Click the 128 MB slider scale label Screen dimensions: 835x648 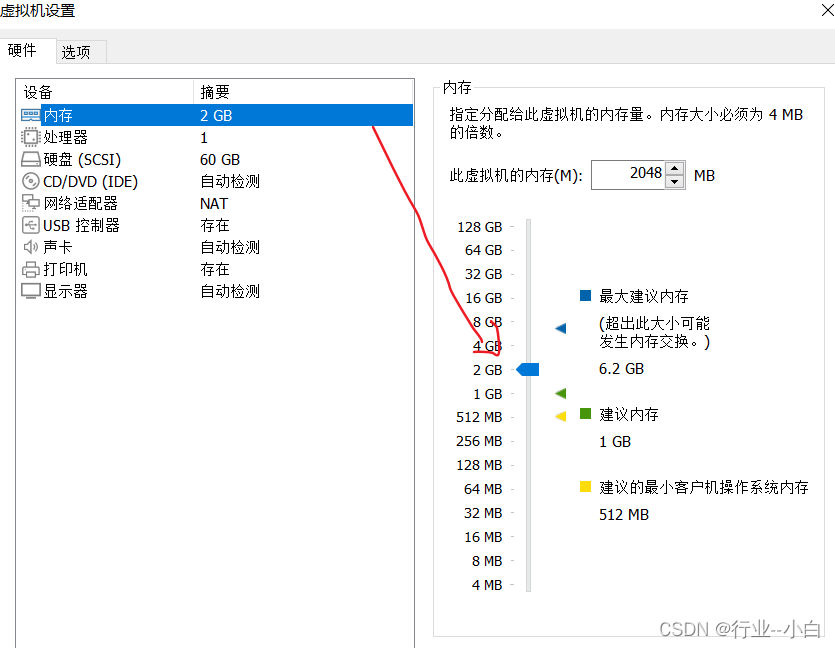pos(479,465)
